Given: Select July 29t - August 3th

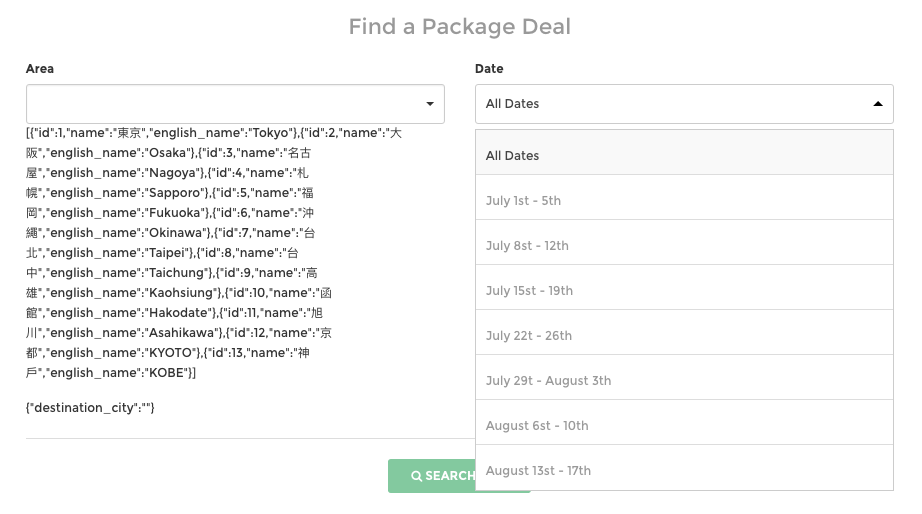Looking at the screenshot, I should (x=683, y=380).
